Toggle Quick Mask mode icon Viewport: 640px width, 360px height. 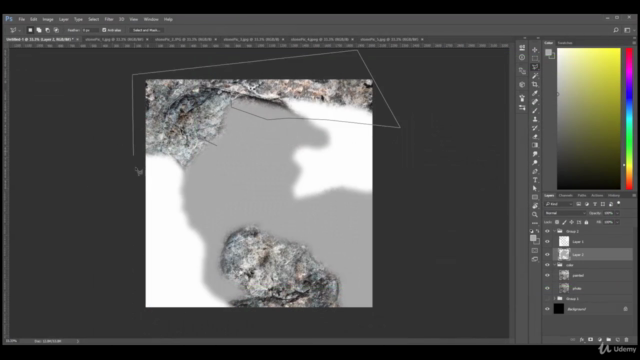(535, 250)
